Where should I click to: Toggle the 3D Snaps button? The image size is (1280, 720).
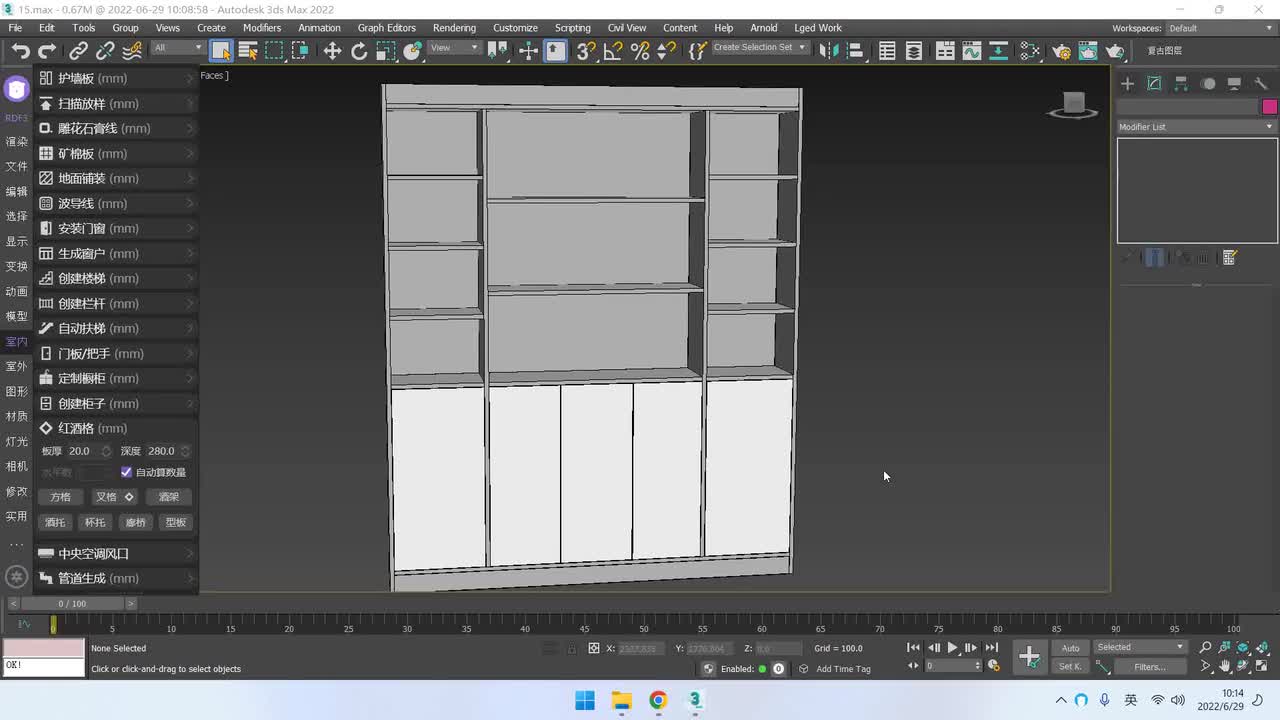click(x=586, y=51)
